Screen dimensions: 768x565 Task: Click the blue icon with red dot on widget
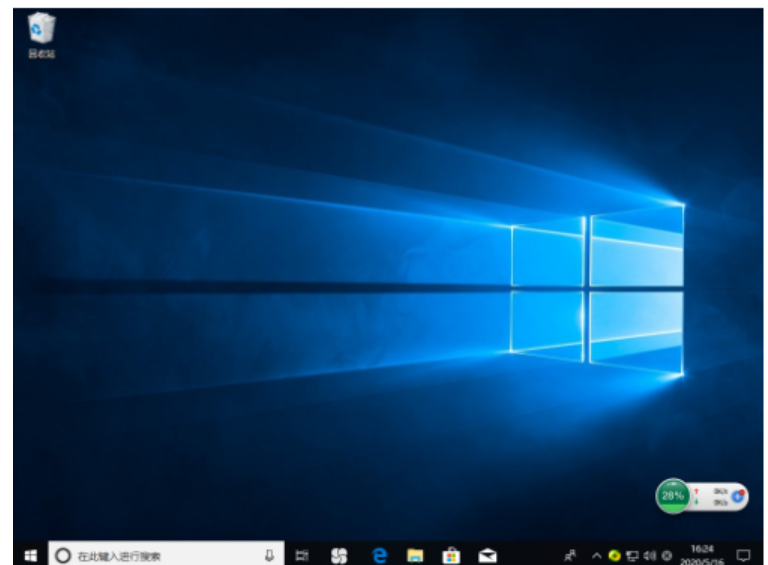(738, 496)
